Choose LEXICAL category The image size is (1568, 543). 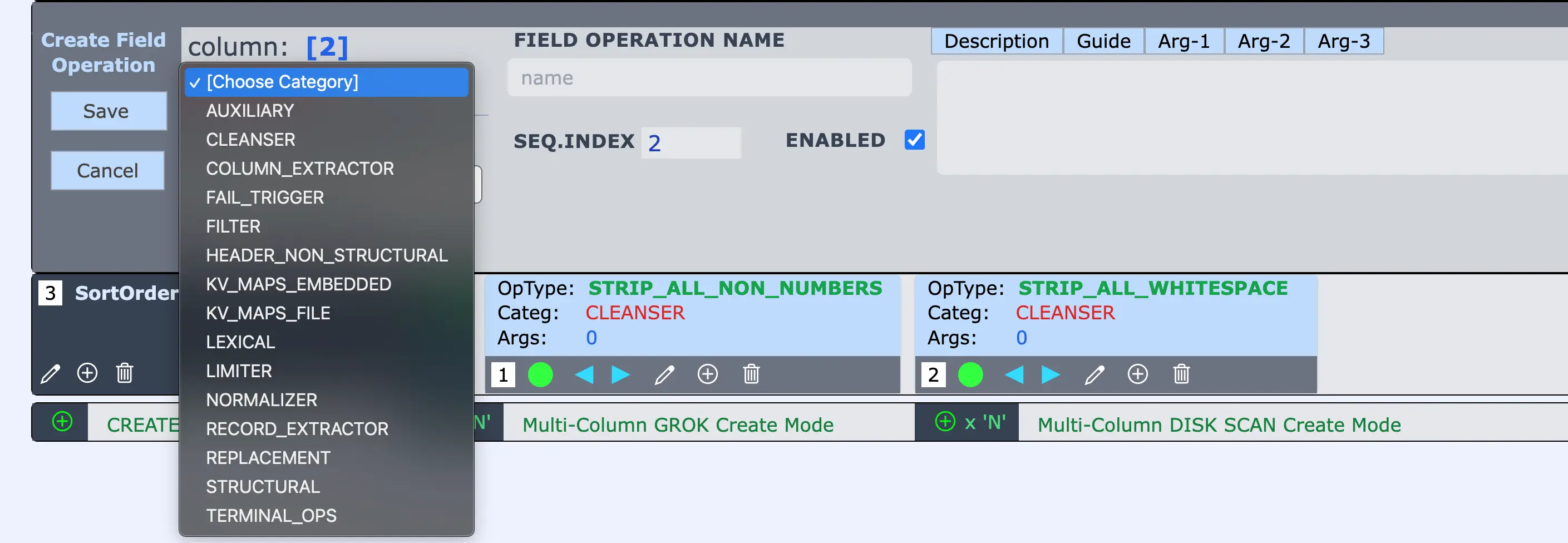[x=327, y=342]
